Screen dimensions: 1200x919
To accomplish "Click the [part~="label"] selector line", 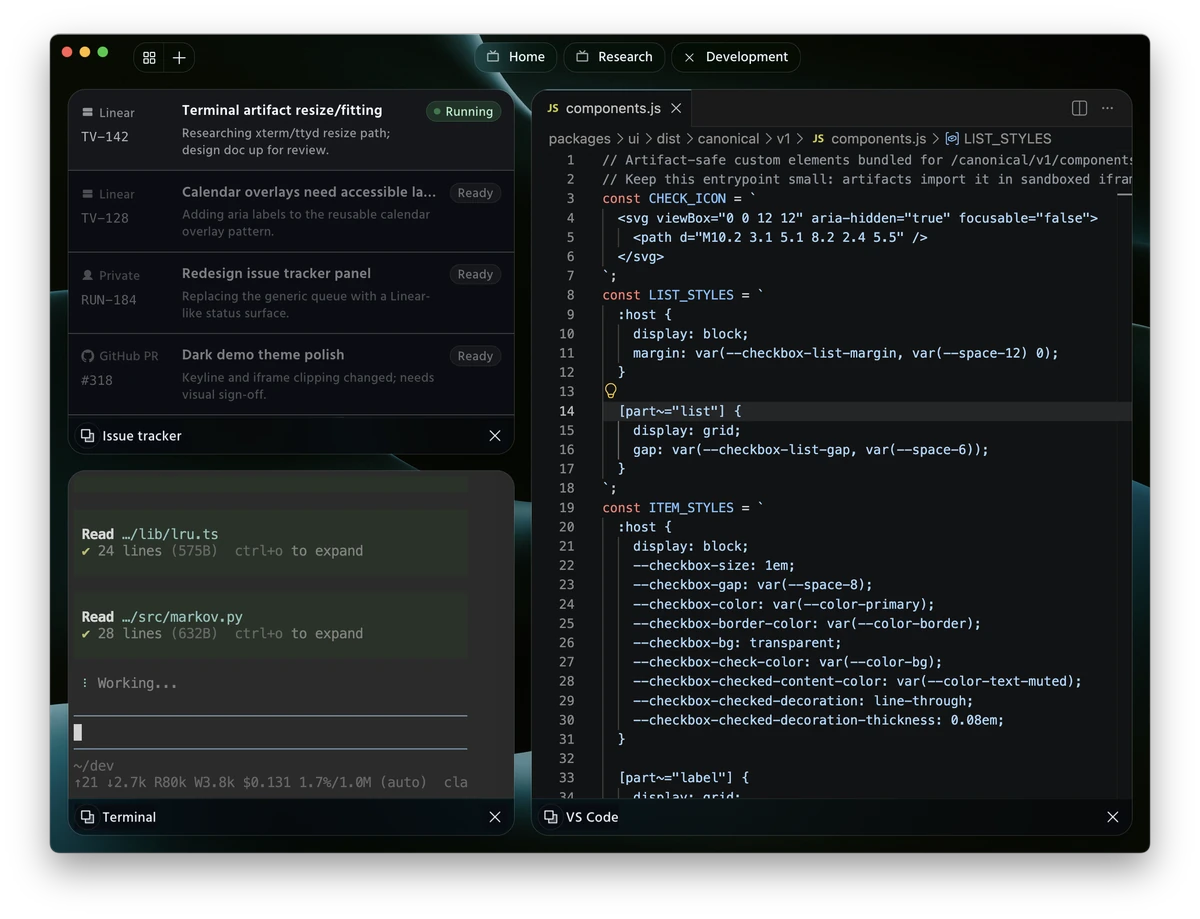I will (x=683, y=778).
